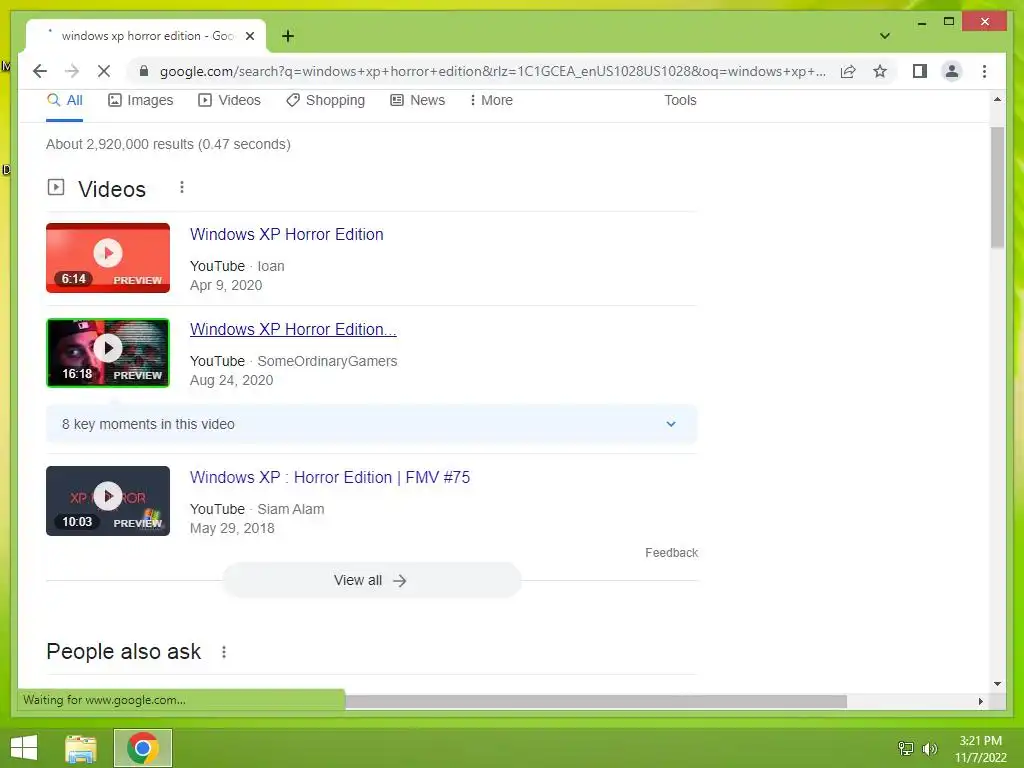Open File Explorer from the taskbar
This screenshot has width=1024, height=768.
click(x=81, y=748)
